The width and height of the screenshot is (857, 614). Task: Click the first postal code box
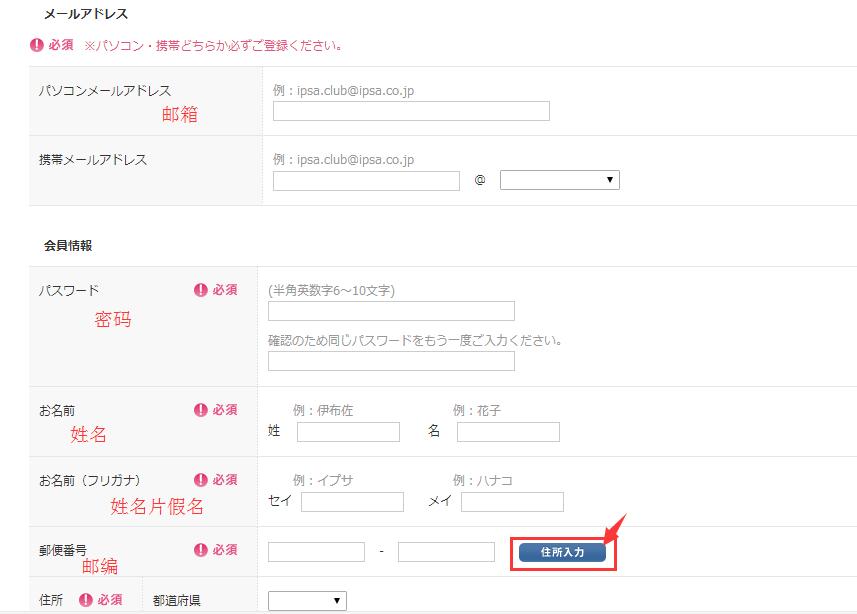(316, 552)
